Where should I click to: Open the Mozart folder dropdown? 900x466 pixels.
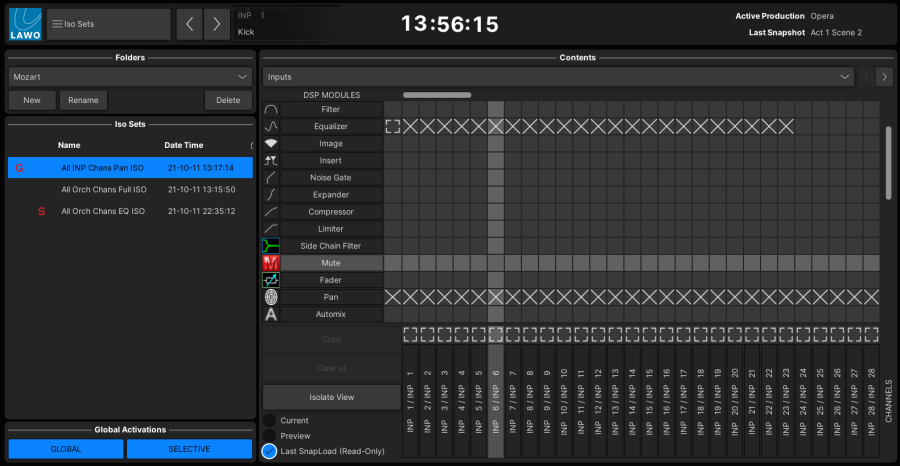[x=130, y=76]
